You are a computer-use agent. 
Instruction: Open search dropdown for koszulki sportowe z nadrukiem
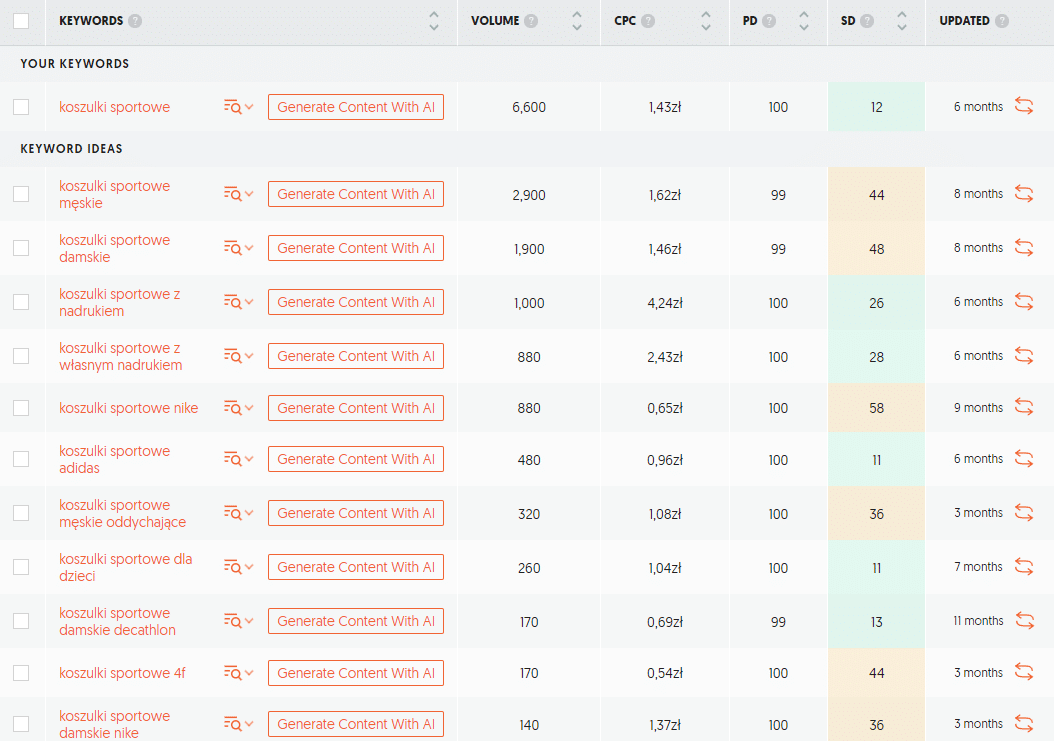(x=239, y=302)
